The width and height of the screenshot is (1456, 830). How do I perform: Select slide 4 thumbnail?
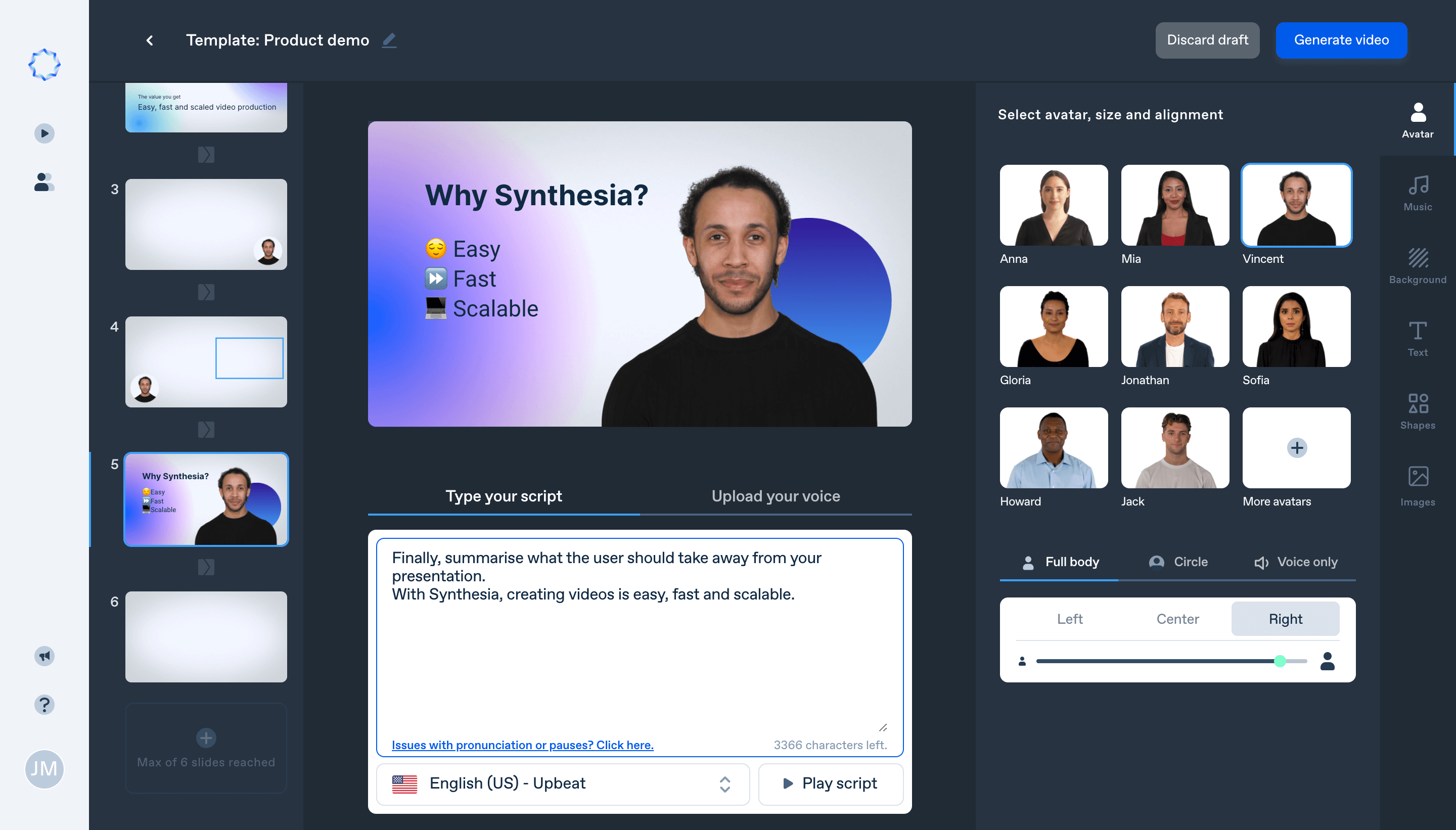coord(206,365)
